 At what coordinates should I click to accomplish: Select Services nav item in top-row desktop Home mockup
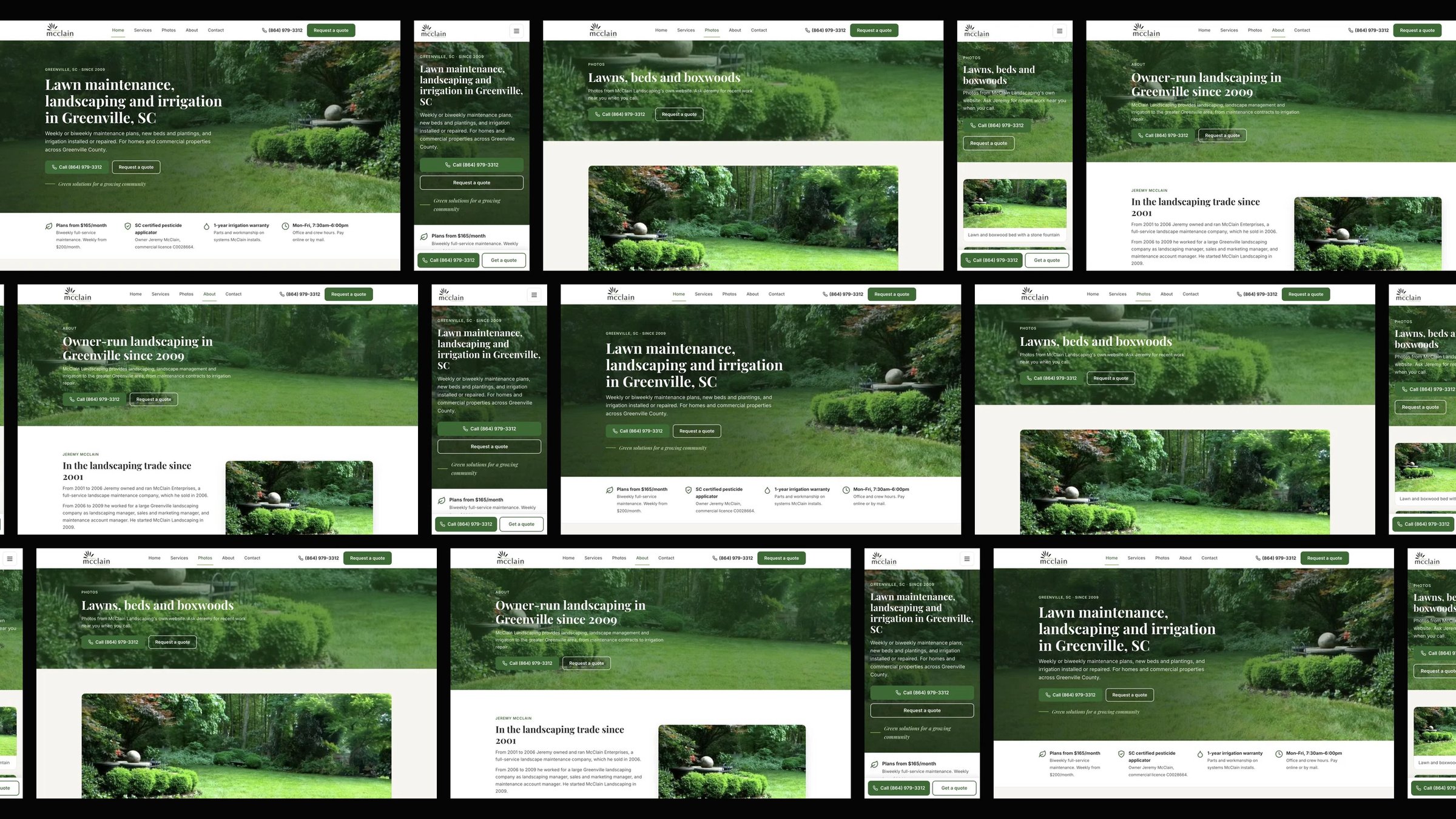coord(143,30)
